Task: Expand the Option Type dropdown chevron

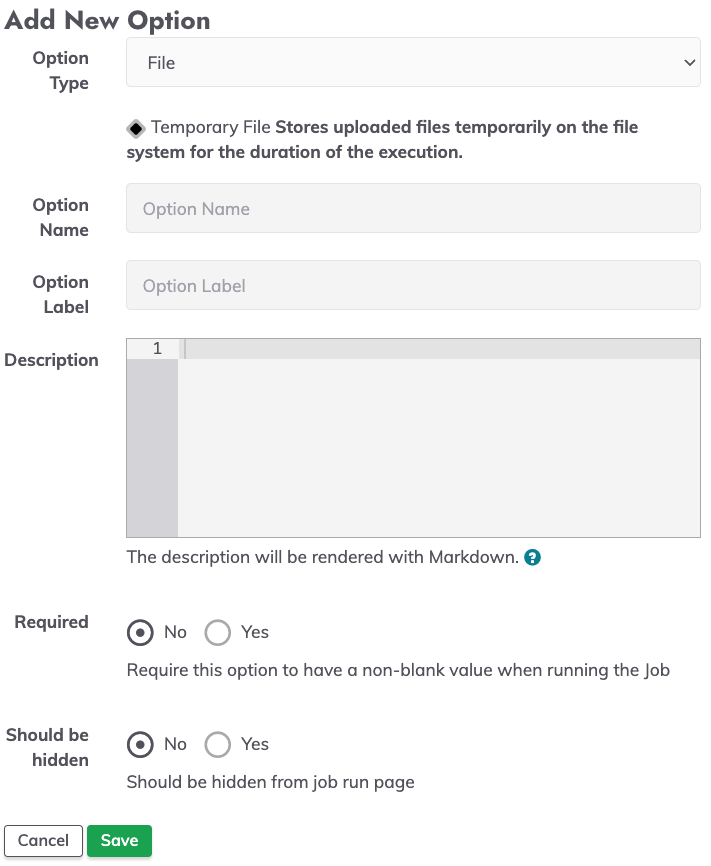Action: pos(689,62)
